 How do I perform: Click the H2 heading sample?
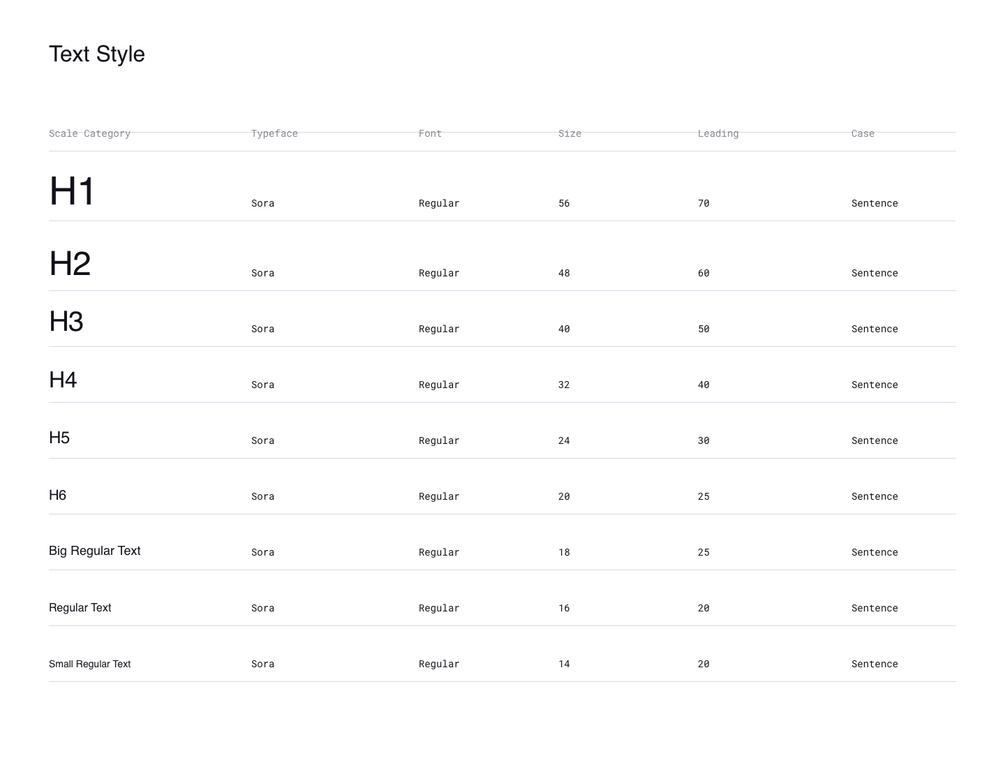pyautogui.click(x=70, y=263)
